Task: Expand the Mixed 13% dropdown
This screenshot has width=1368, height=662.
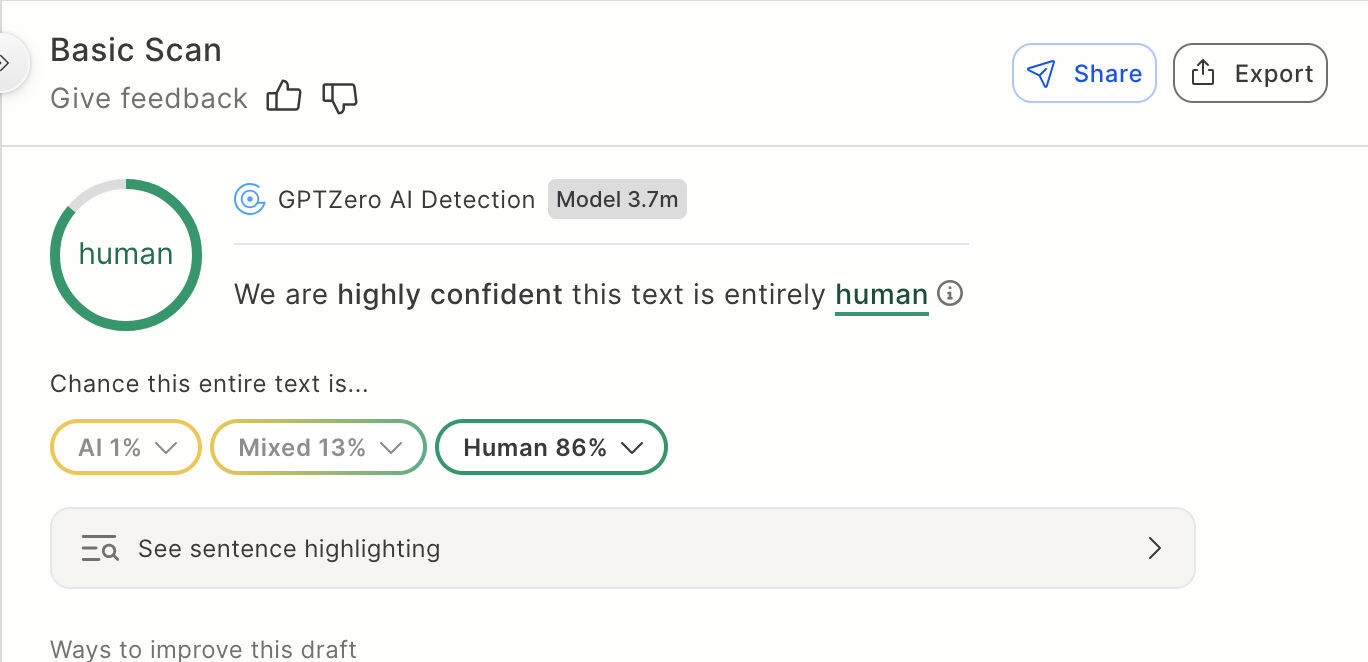Action: (x=319, y=447)
